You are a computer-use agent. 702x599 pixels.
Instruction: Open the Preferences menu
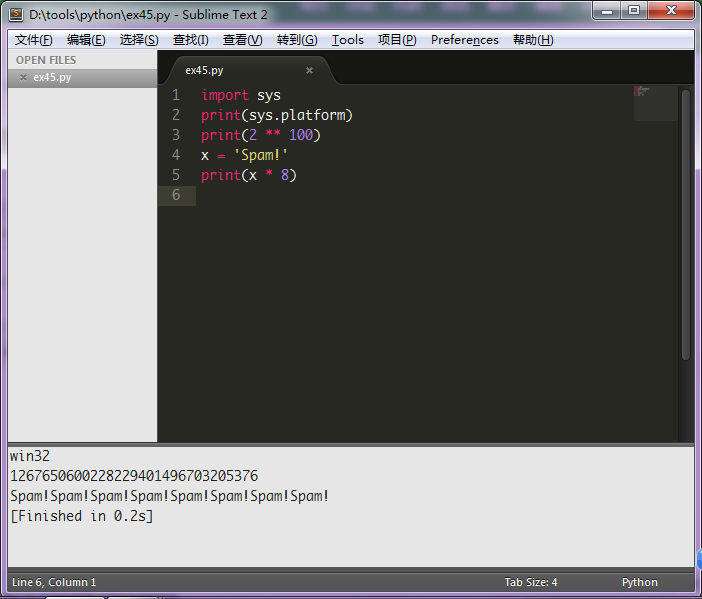[x=464, y=40]
